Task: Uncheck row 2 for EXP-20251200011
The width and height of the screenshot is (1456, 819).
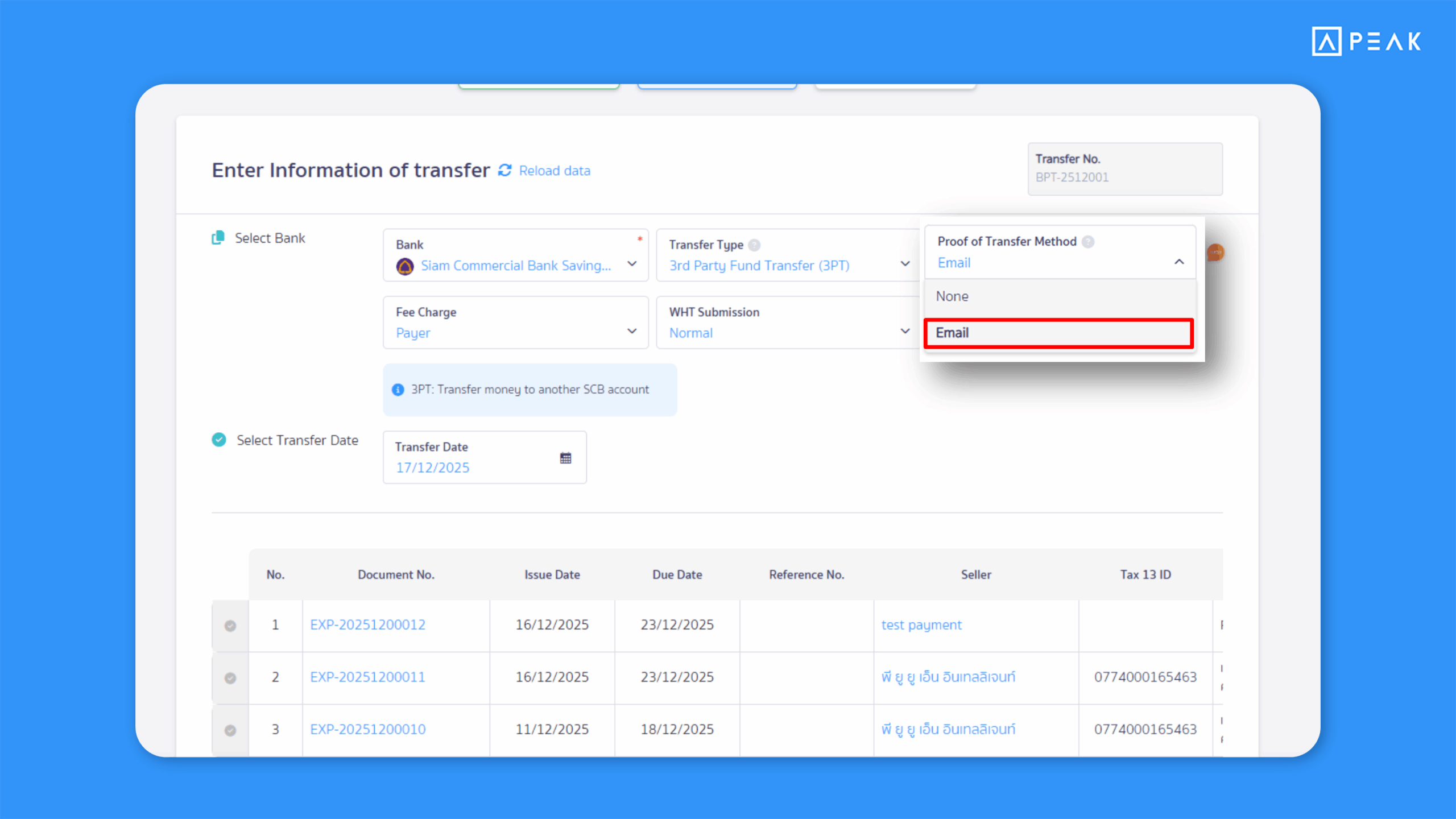Action: (x=230, y=677)
